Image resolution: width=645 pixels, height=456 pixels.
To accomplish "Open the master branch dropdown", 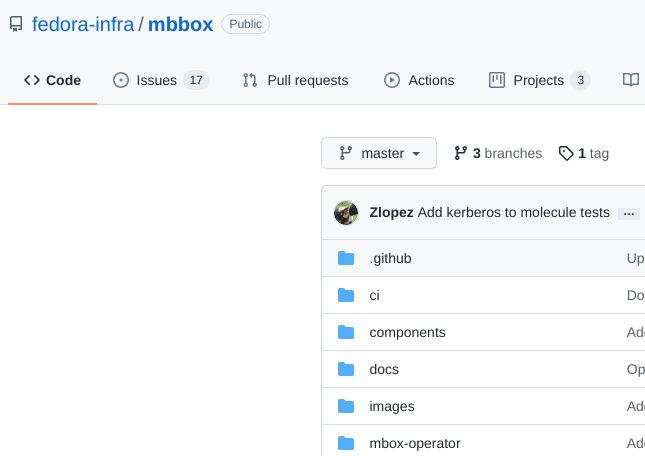I will [x=379, y=153].
